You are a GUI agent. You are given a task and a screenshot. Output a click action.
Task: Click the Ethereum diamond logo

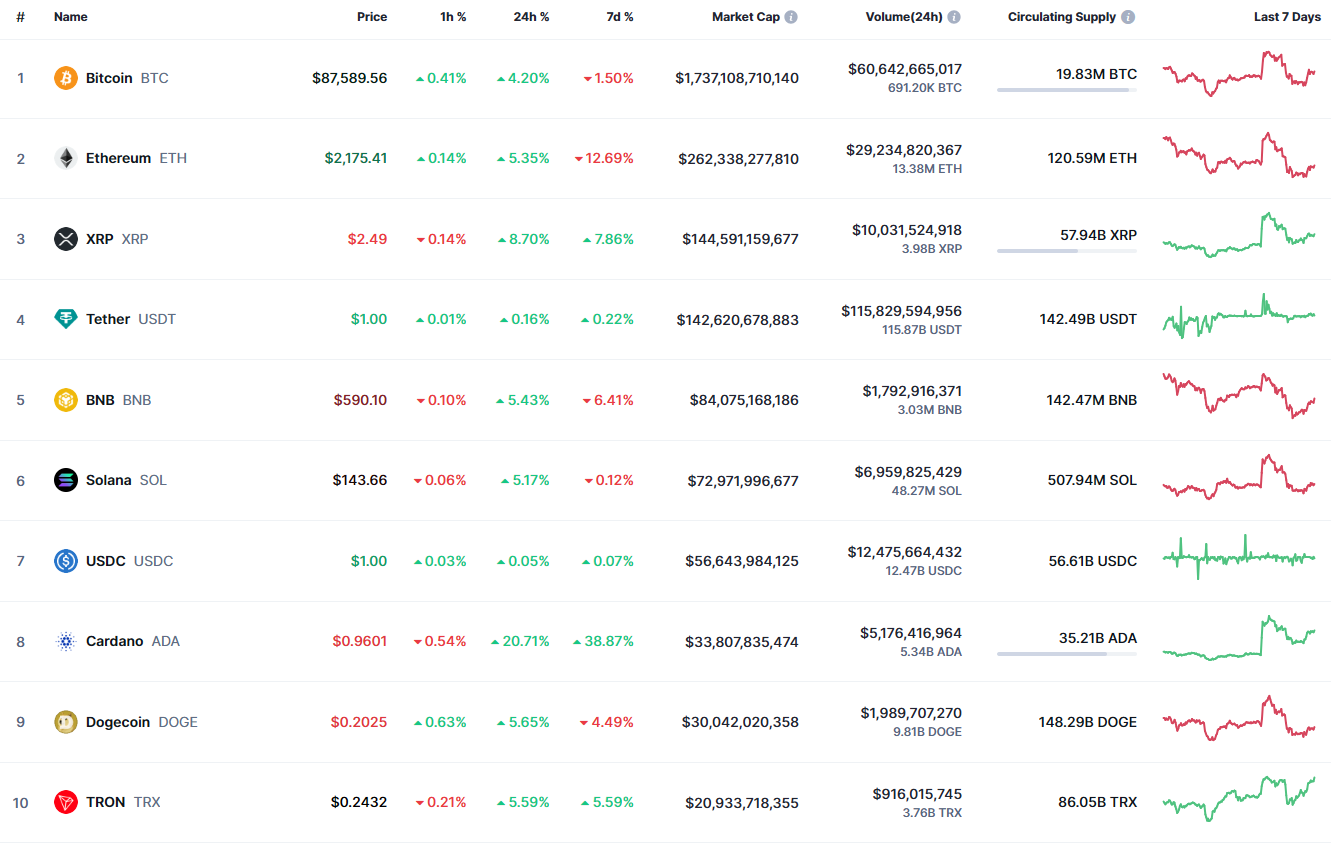(66, 158)
